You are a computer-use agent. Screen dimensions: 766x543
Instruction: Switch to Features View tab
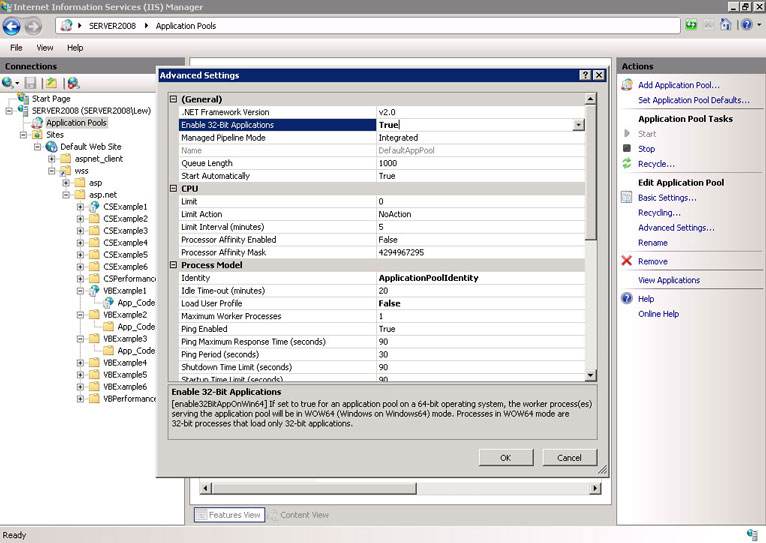tap(229, 515)
